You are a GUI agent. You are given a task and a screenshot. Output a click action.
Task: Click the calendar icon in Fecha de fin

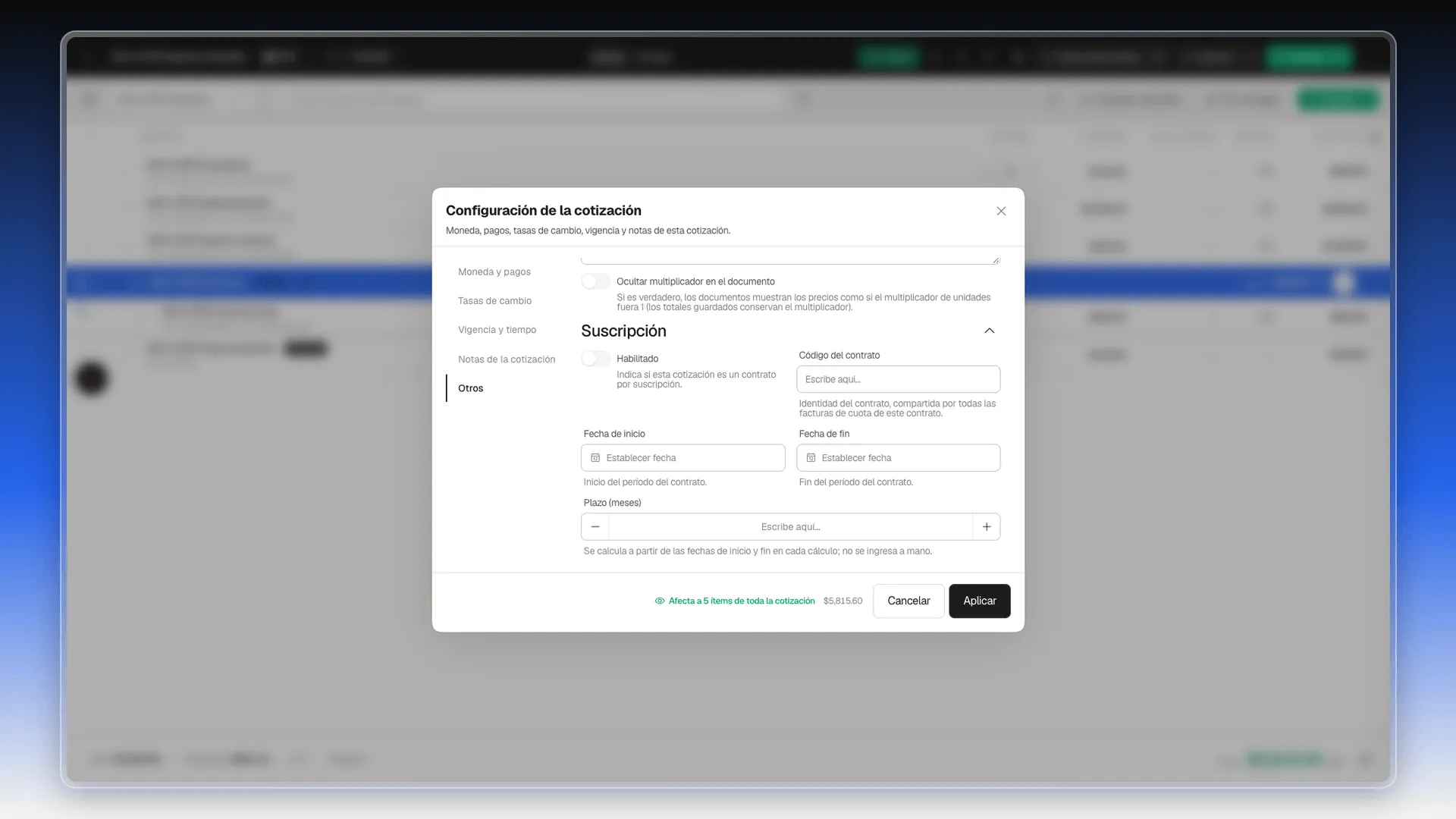(x=811, y=458)
